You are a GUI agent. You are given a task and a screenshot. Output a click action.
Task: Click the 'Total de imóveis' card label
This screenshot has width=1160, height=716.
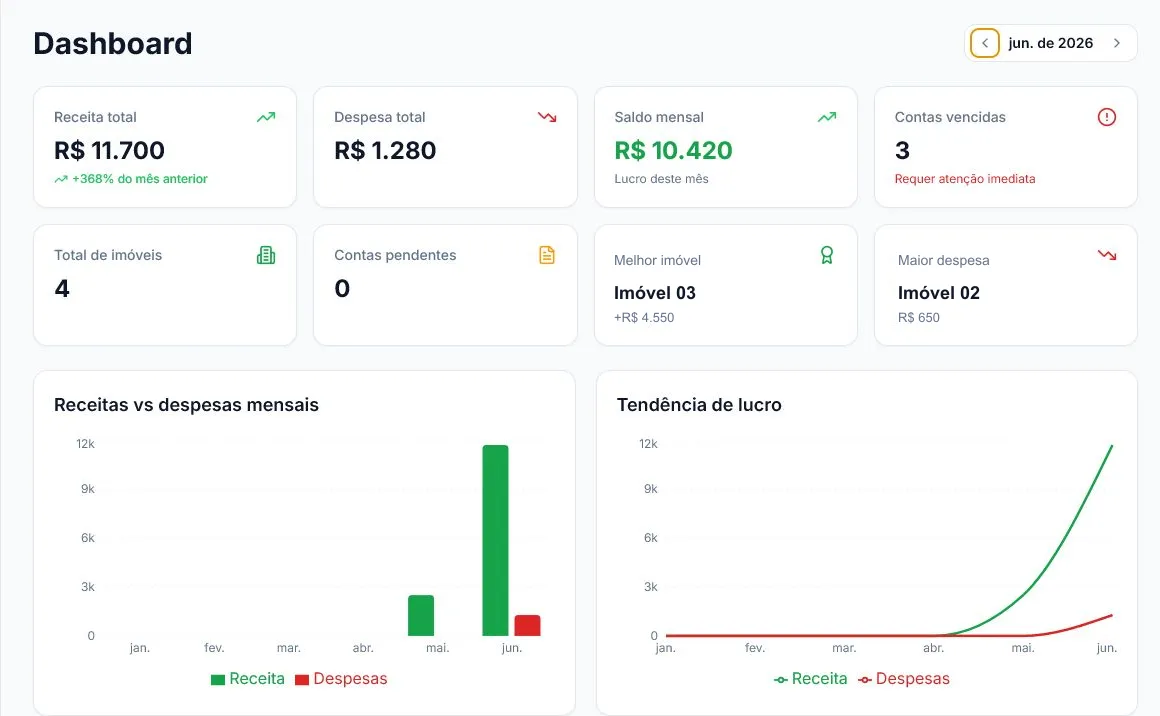click(108, 255)
